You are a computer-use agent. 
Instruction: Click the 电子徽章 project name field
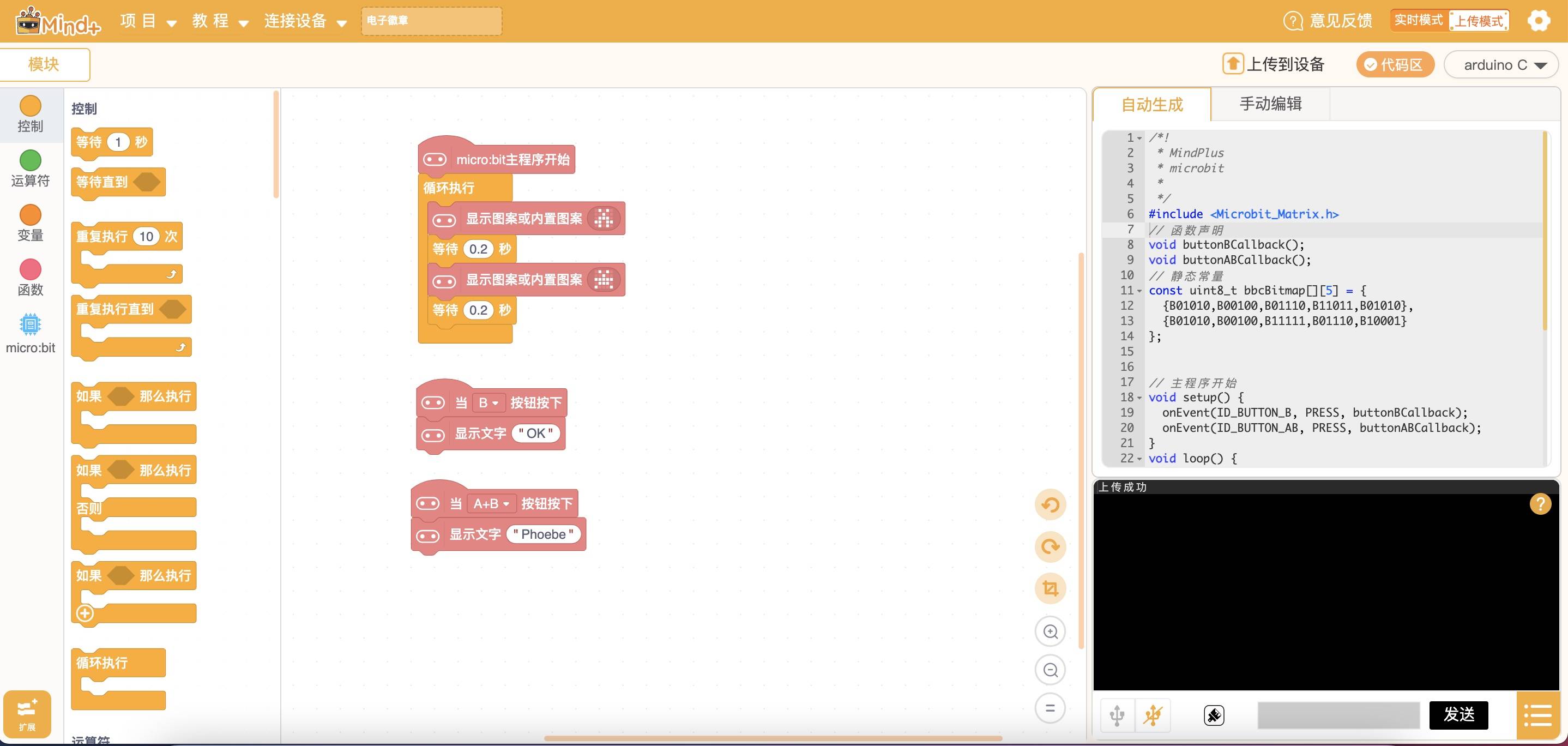(x=431, y=21)
